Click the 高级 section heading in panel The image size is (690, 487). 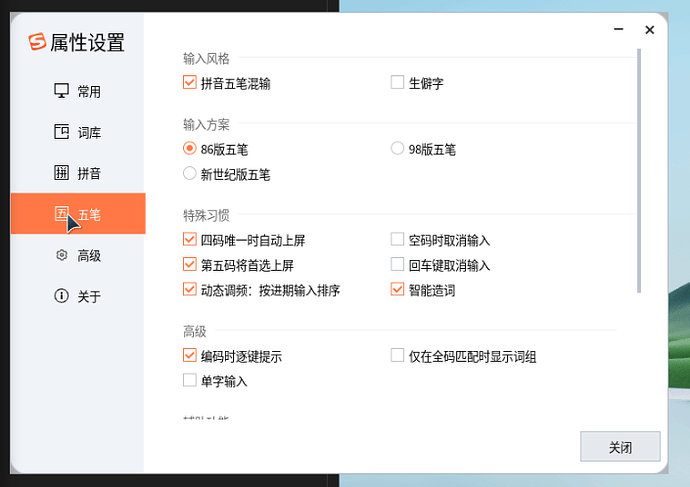pos(195,331)
